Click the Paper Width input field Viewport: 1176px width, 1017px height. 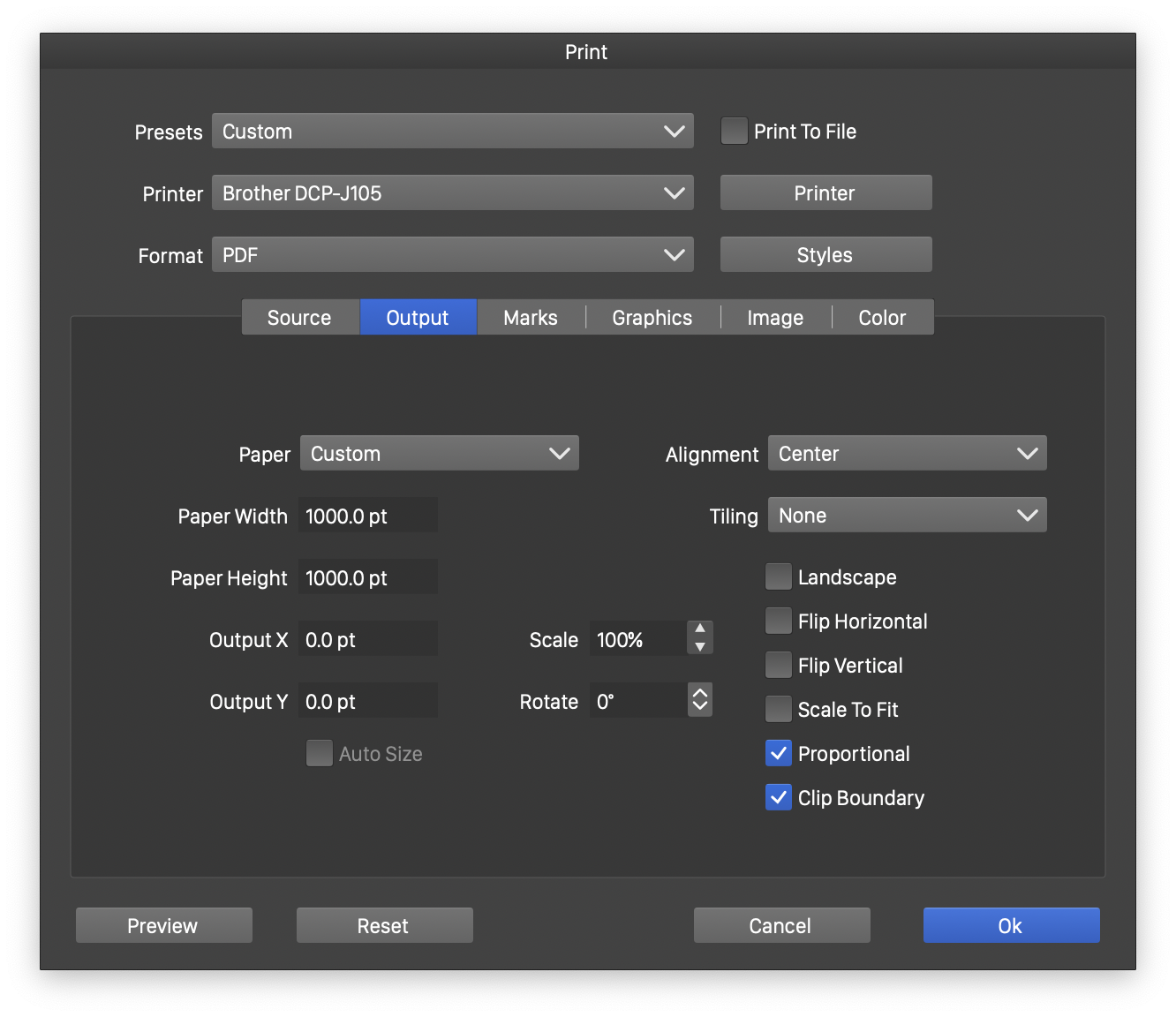(367, 516)
